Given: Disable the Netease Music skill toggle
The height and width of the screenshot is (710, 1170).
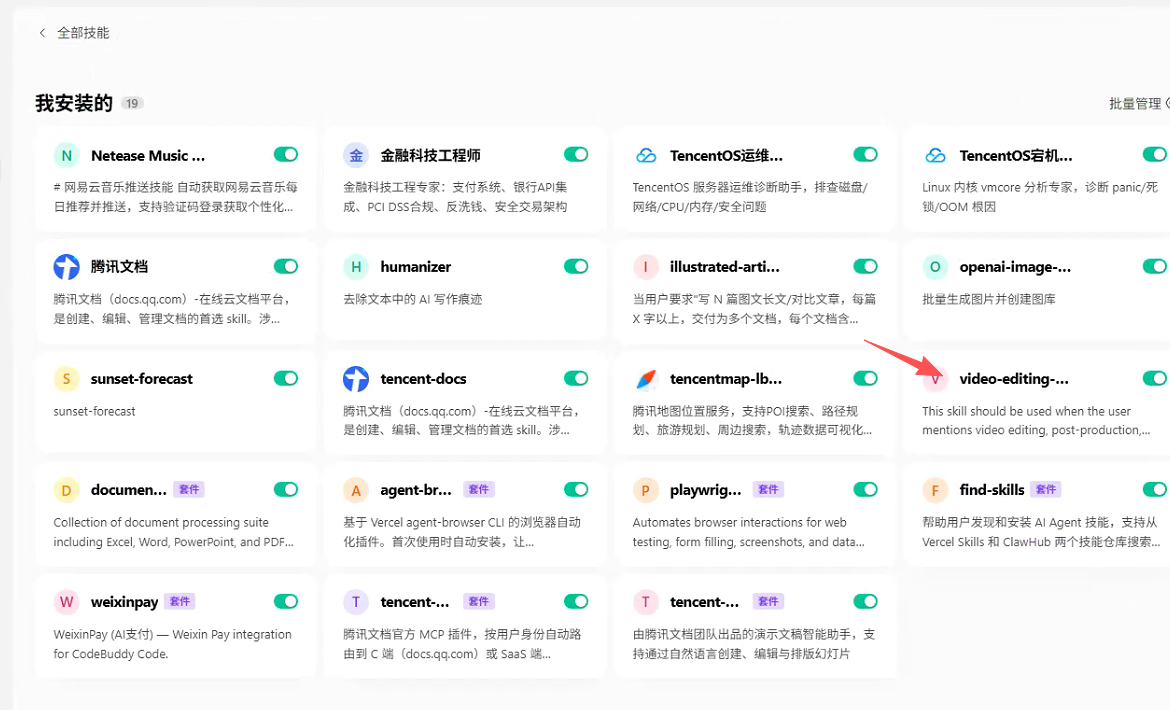Looking at the screenshot, I should pyautogui.click(x=286, y=154).
